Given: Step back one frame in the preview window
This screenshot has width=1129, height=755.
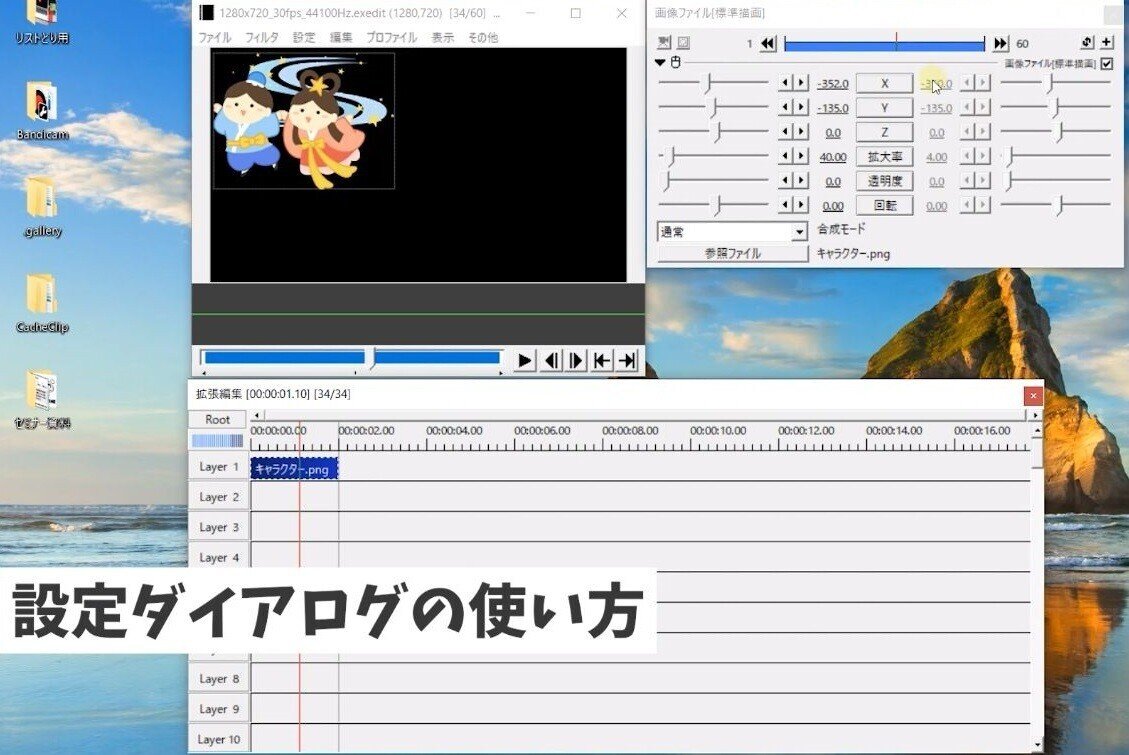Looking at the screenshot, I should pyautogui.click(x=551, y=360).
